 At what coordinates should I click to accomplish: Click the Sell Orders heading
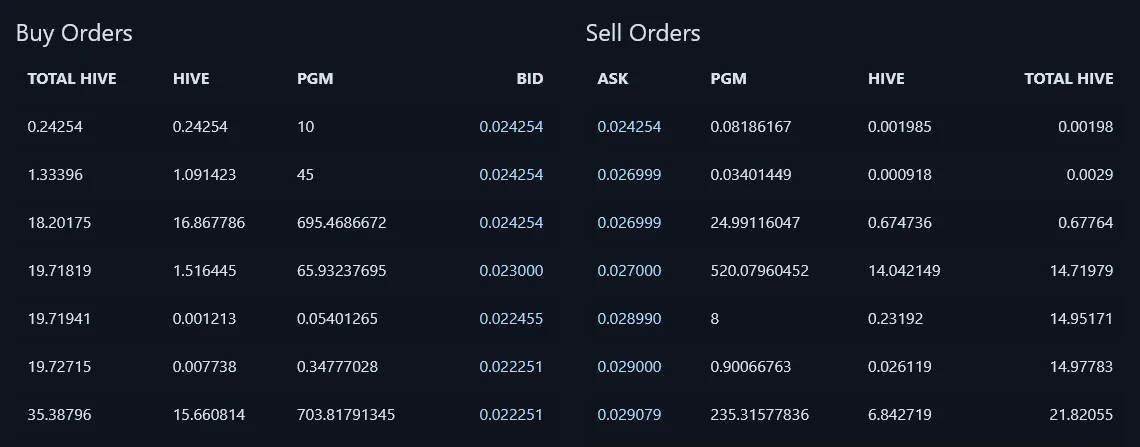point(643,33)
